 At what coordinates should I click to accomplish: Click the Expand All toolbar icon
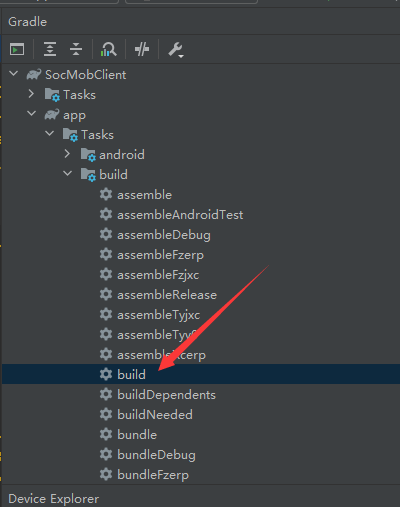tap(50, 49)
